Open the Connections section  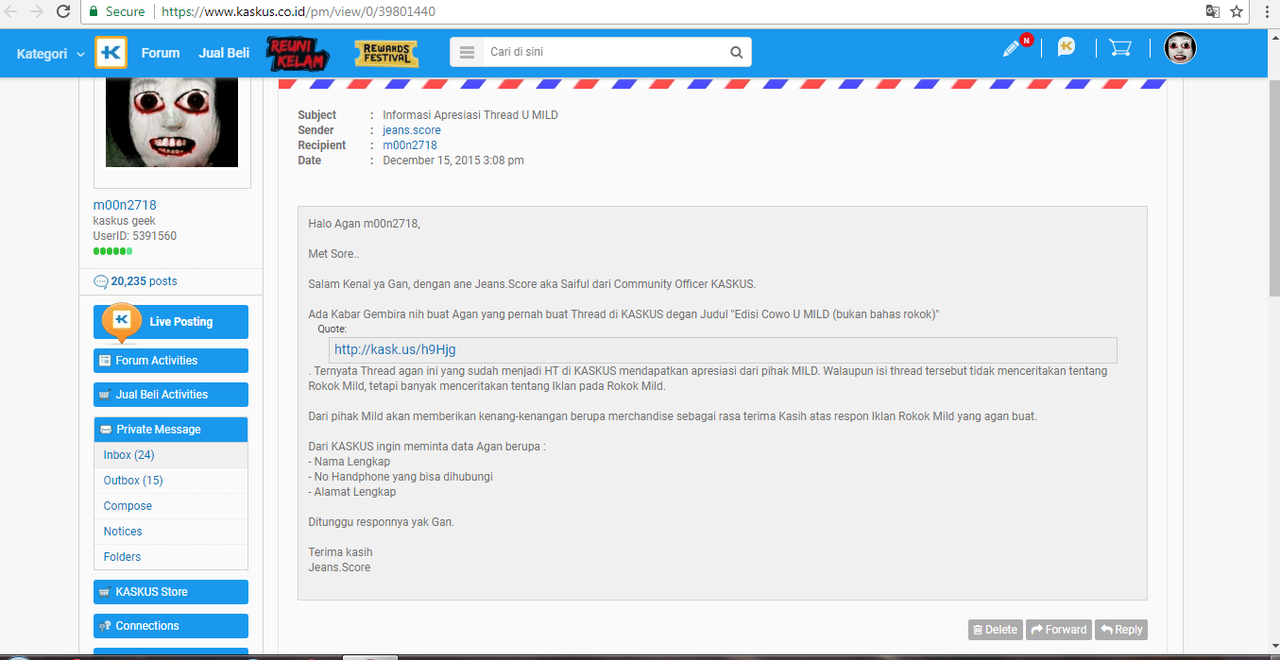(x=171, y=626)
